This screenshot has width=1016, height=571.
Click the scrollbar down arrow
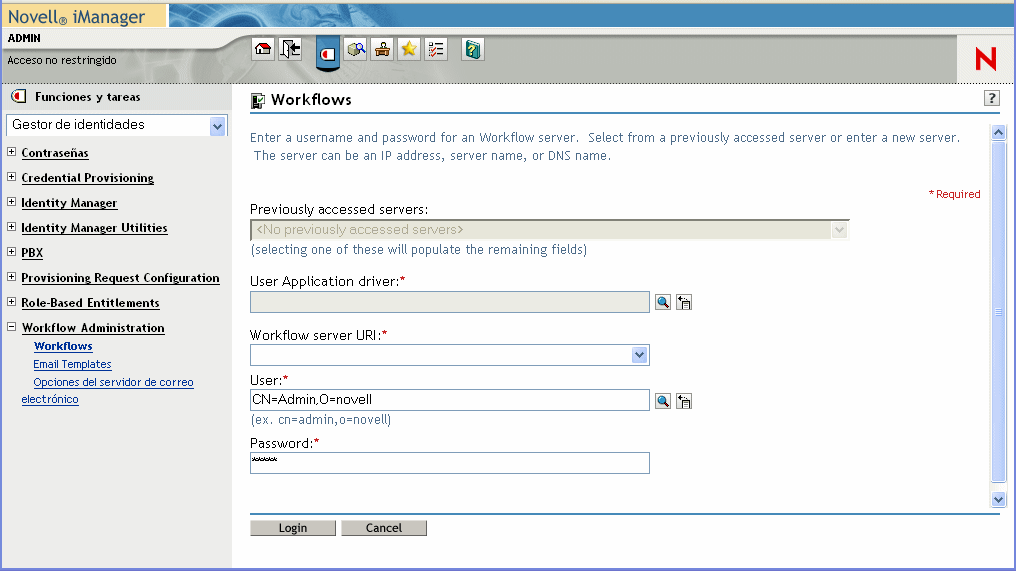pos(999,499)
